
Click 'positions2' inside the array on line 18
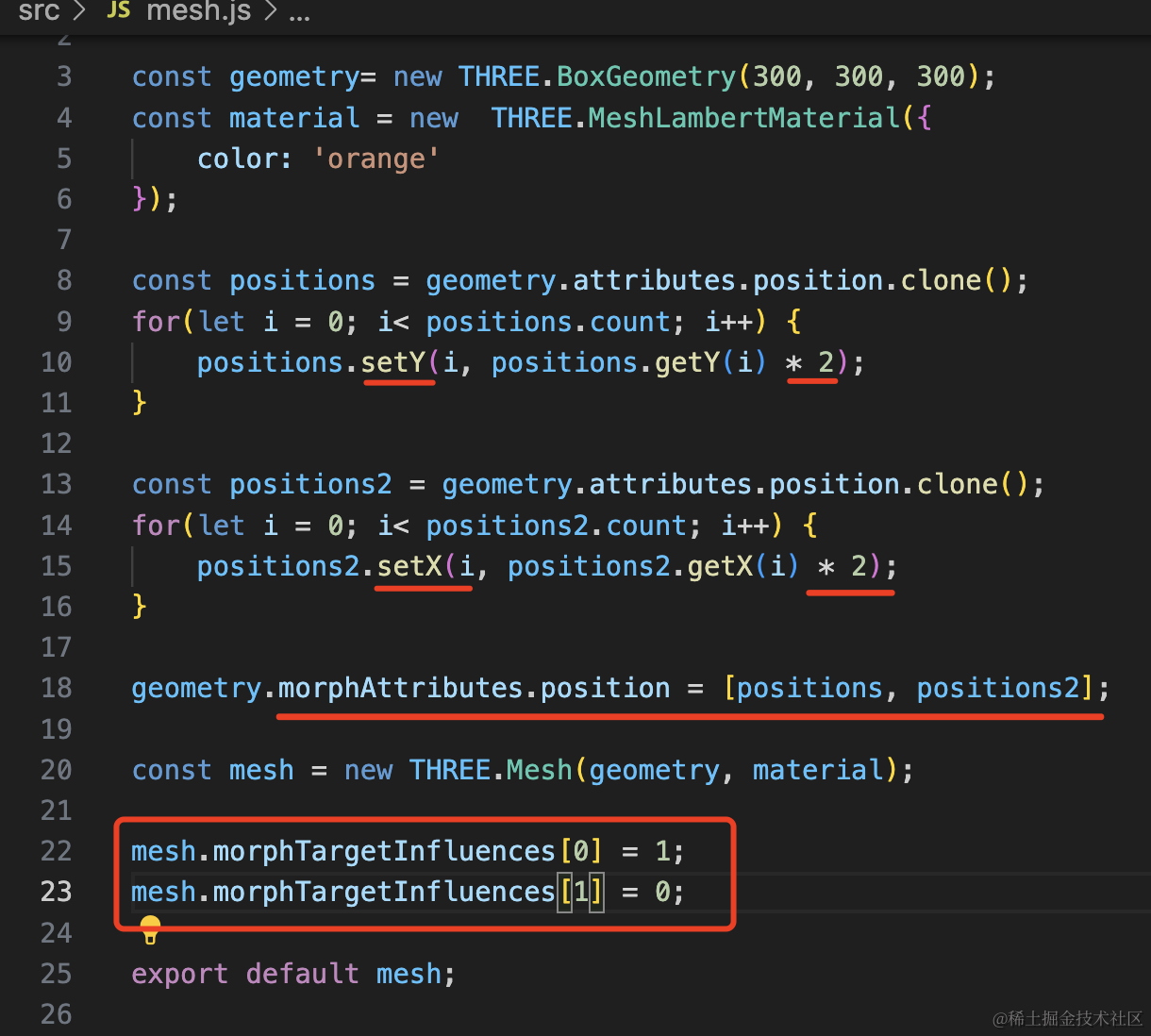998,688
